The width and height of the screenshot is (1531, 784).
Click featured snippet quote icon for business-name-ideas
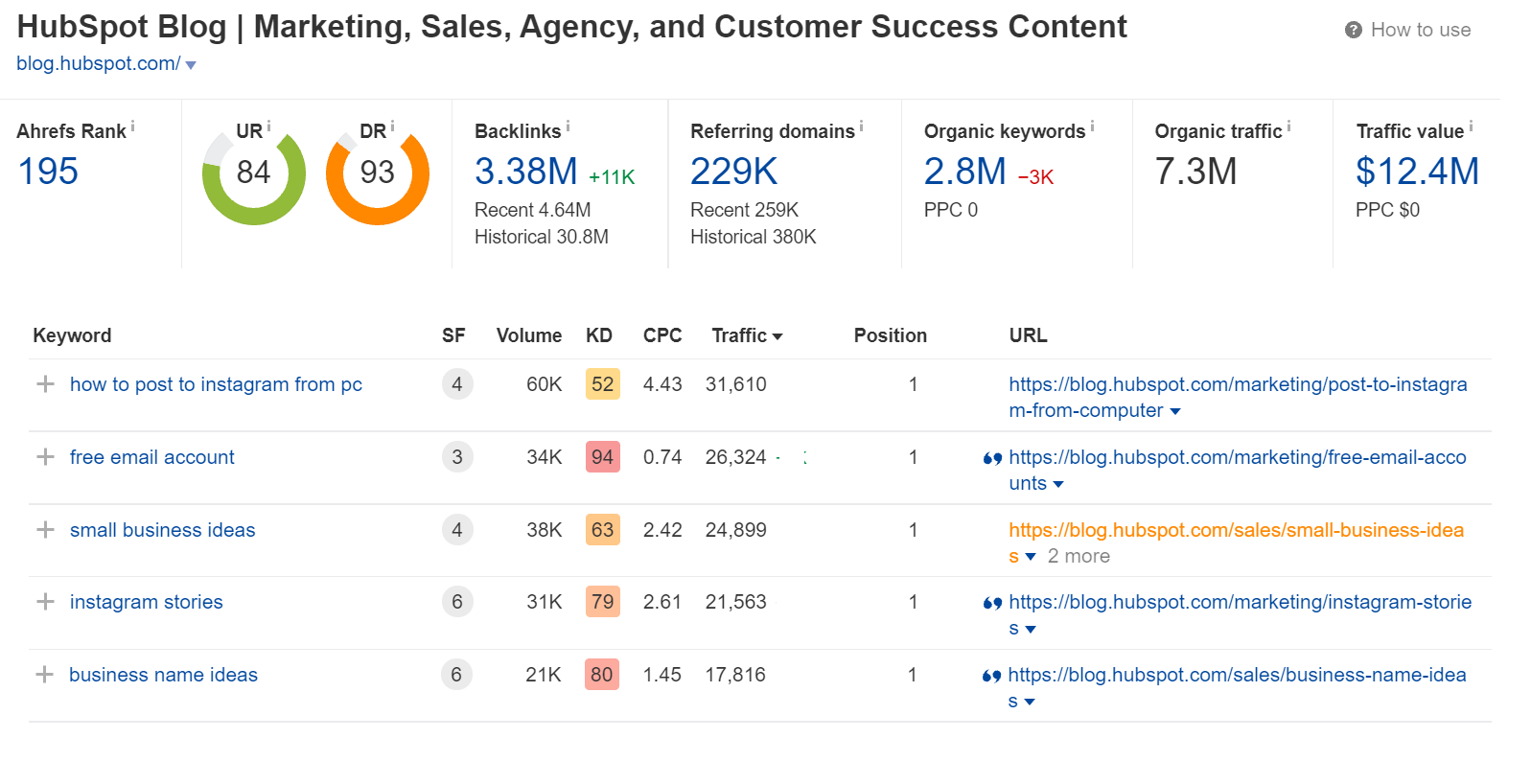tap(991, 676)
